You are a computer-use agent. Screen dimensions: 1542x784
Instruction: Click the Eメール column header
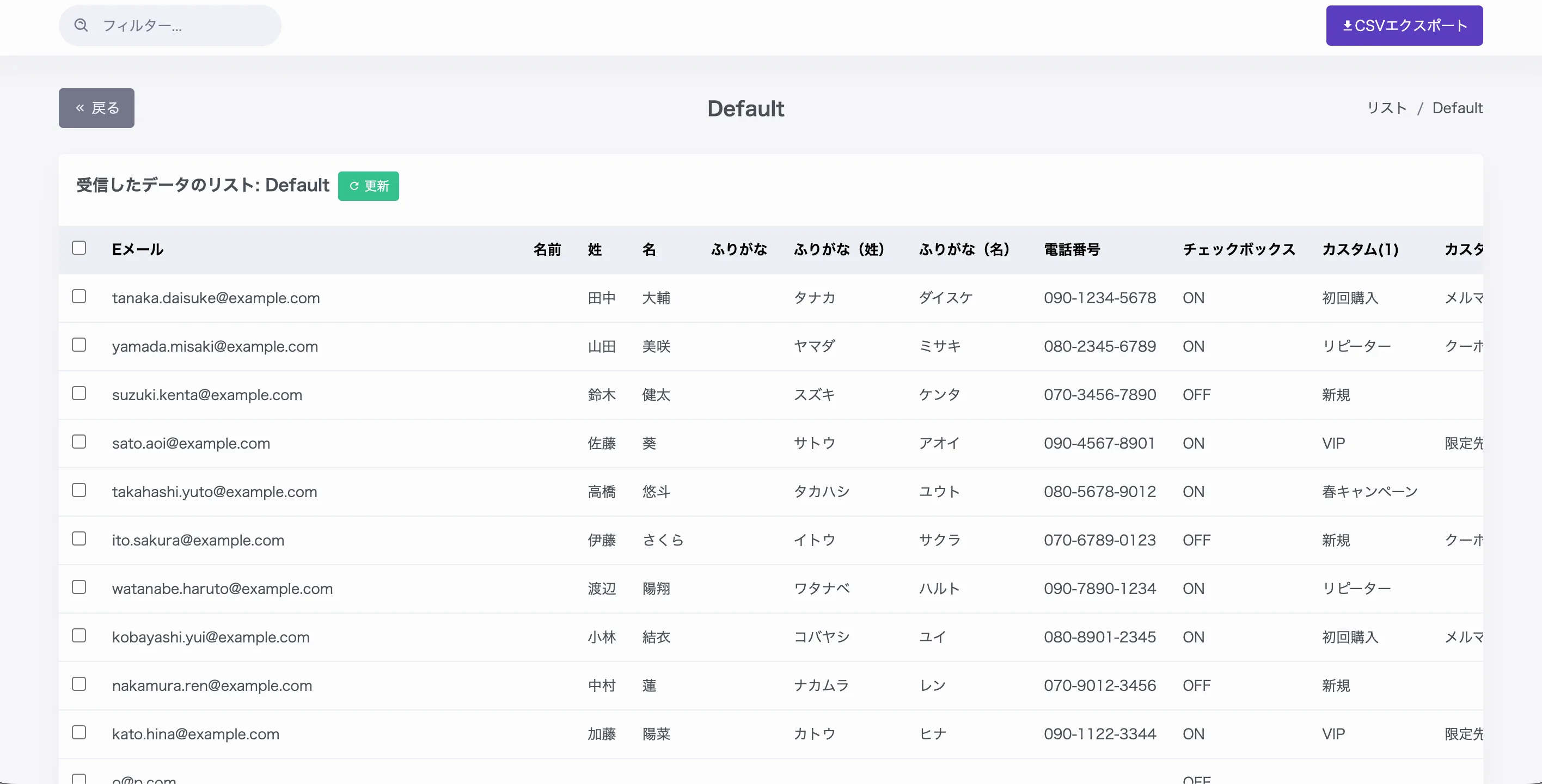point(138,249)
